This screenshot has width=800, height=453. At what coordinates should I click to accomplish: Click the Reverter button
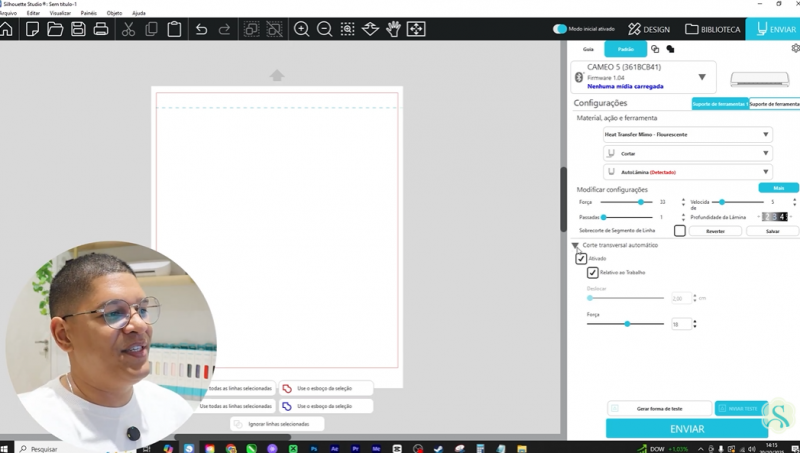click(x=715, y=231)
